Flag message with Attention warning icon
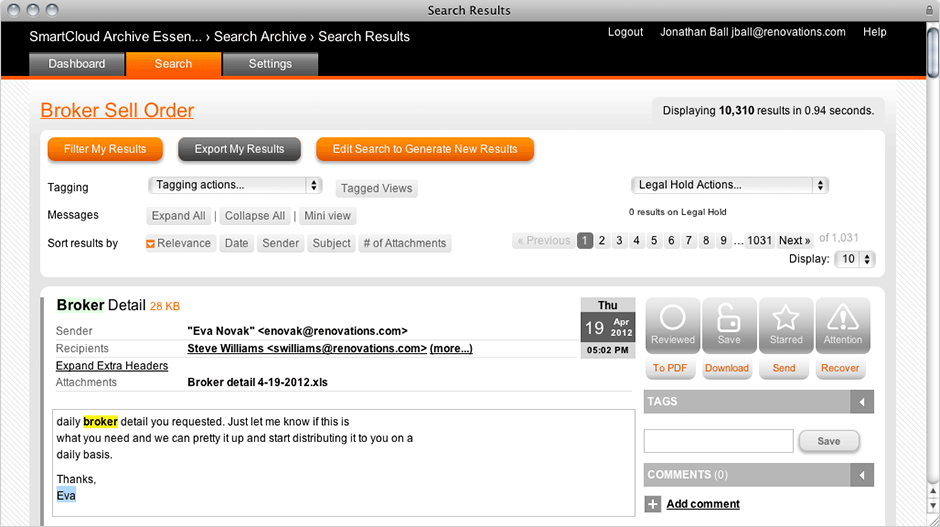This screenshot has height=527, width=940. [842, 325]
